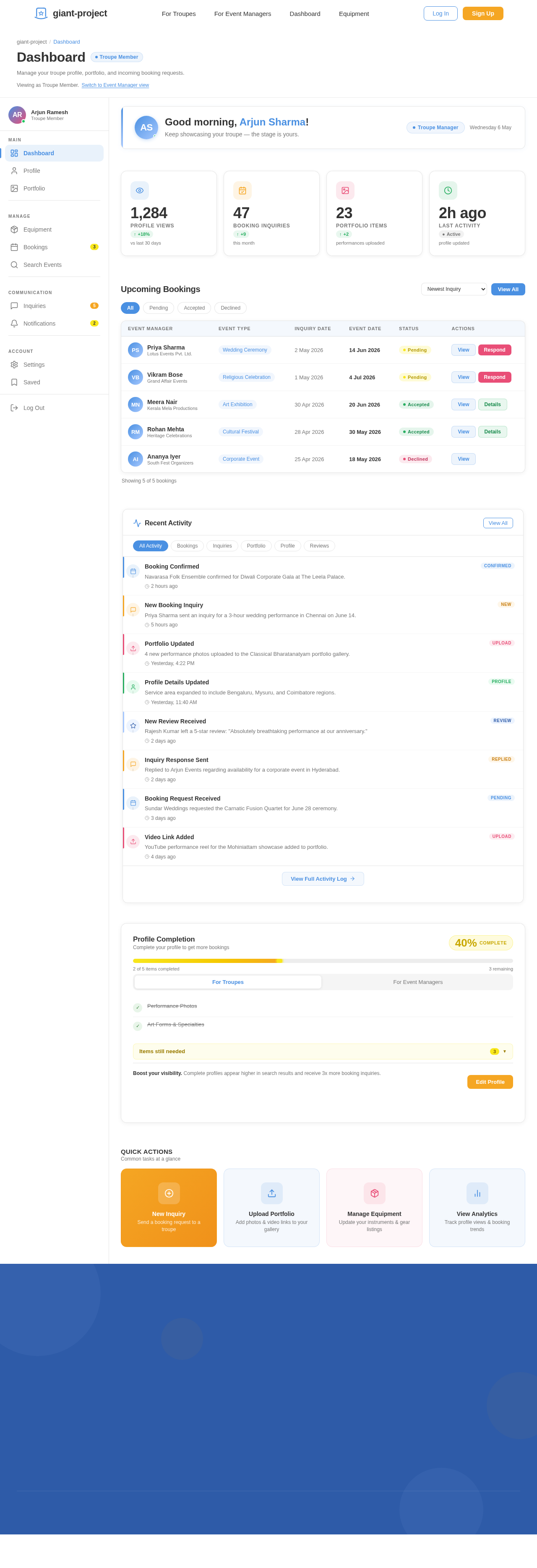Open Settings from the sidebar
Screen dimensions: 537x1568
click(54, 365)
